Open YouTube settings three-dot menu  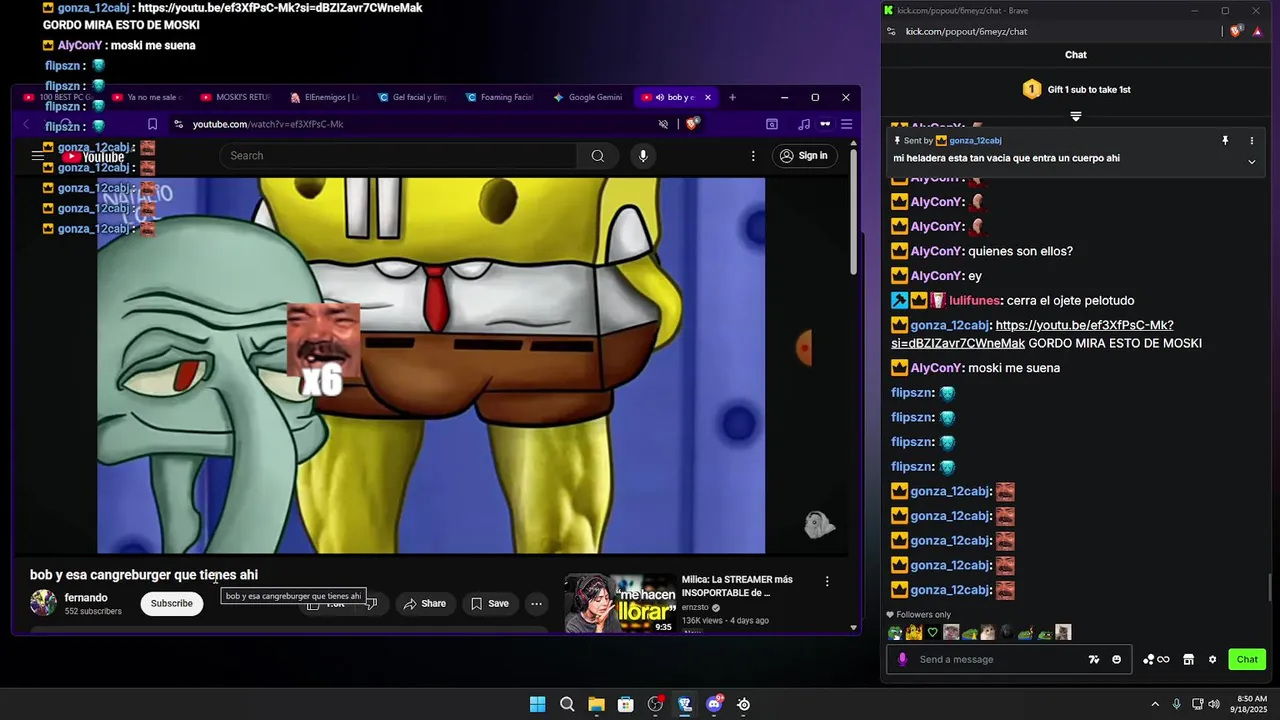click(753, 156)
